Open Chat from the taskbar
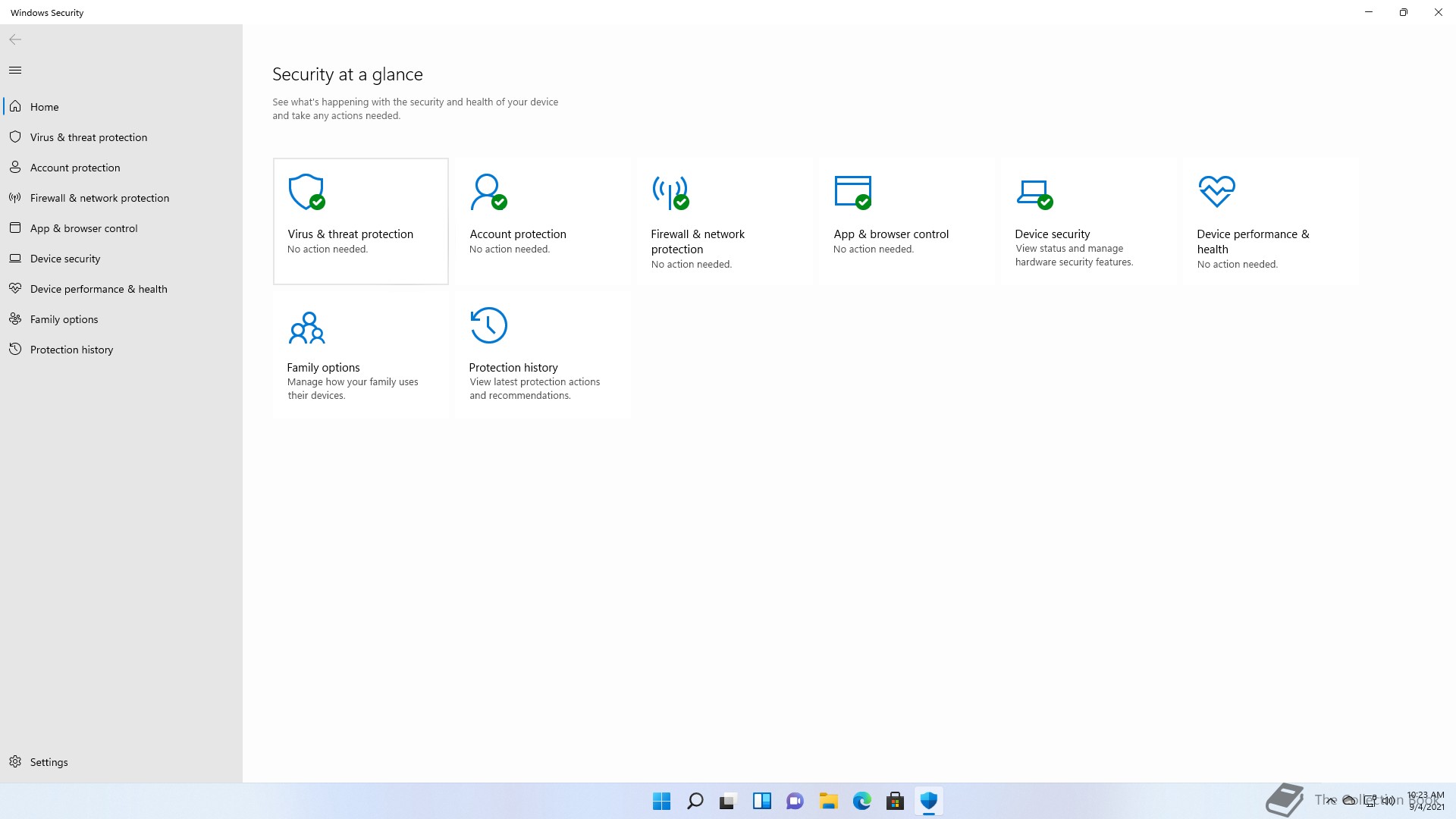Image resolution: width=1456 pixels, height=819 pixels. coord(795,801)
